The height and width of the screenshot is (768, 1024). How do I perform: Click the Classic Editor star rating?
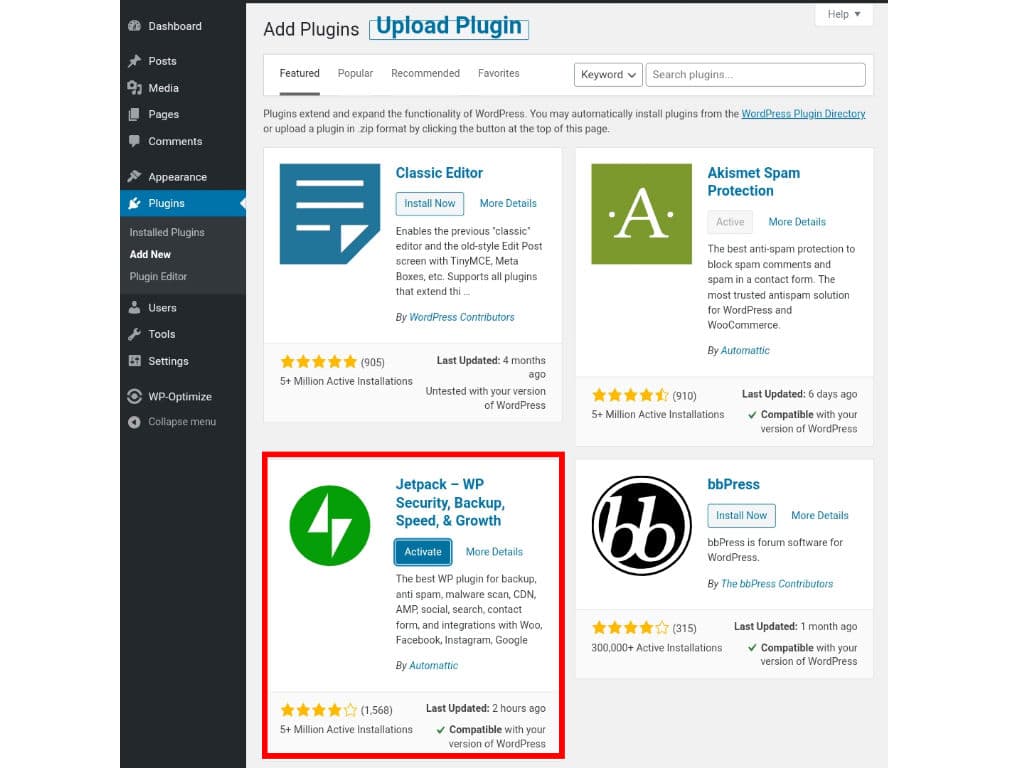point(319,362)
